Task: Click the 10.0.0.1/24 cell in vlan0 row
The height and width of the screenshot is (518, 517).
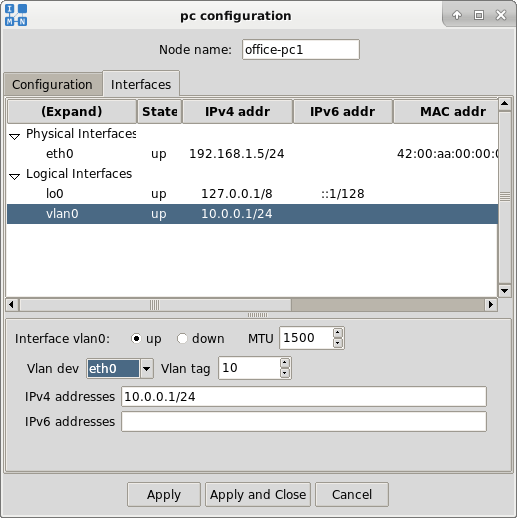Action: pyautogui.click(x=237, y=214)
